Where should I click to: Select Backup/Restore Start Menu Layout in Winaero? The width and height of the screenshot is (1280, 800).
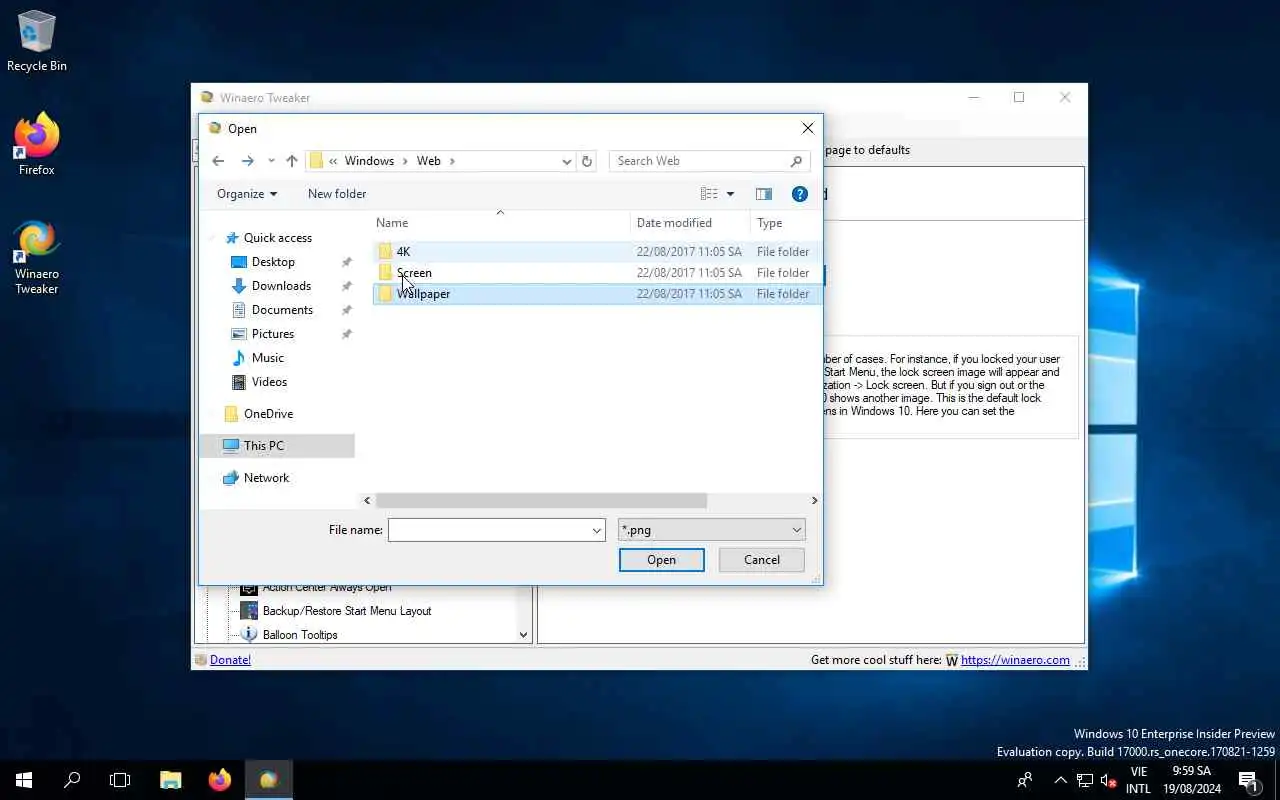click(336, 611)
